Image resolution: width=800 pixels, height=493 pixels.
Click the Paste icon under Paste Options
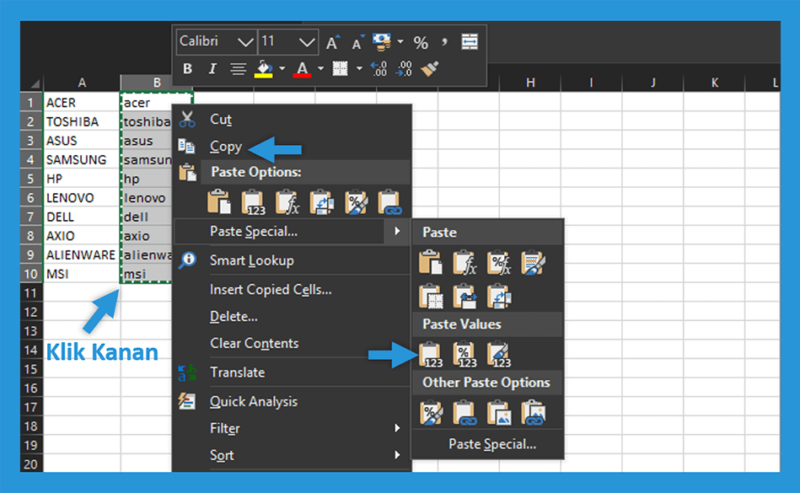219,202
